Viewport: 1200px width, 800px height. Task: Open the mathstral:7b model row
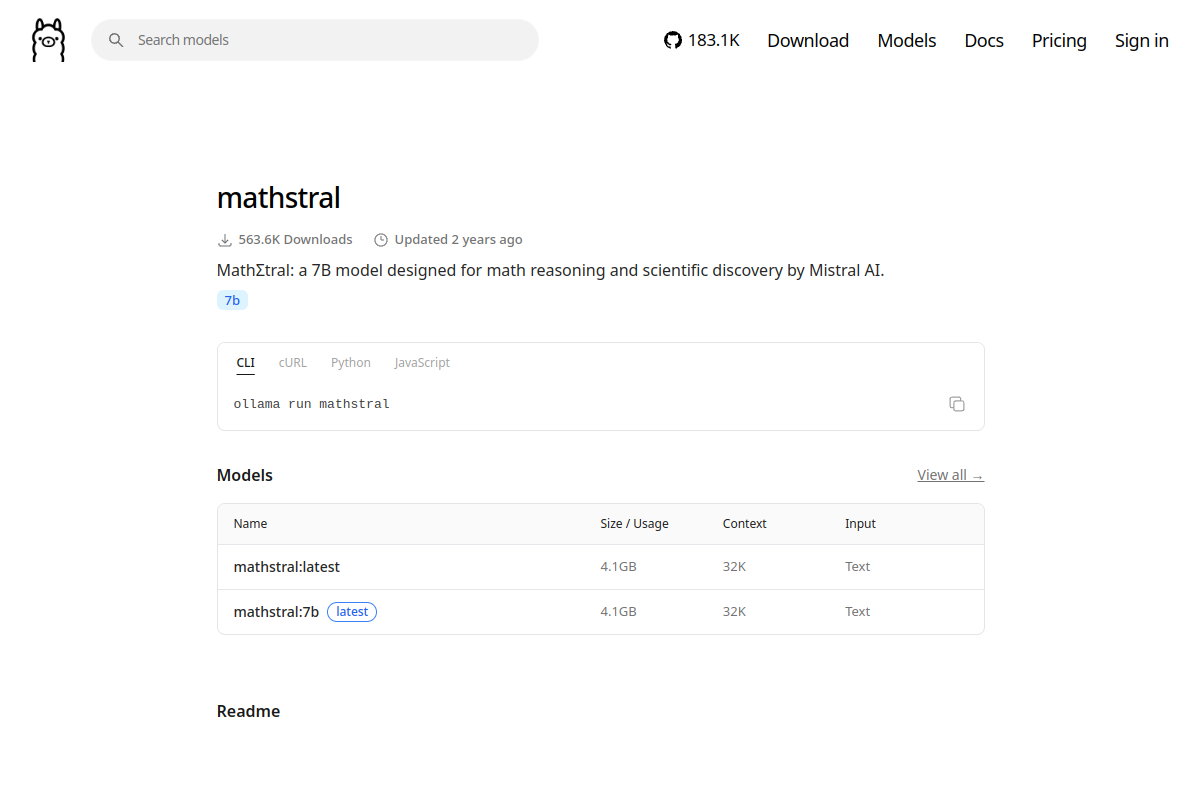[x=601, y=612]
